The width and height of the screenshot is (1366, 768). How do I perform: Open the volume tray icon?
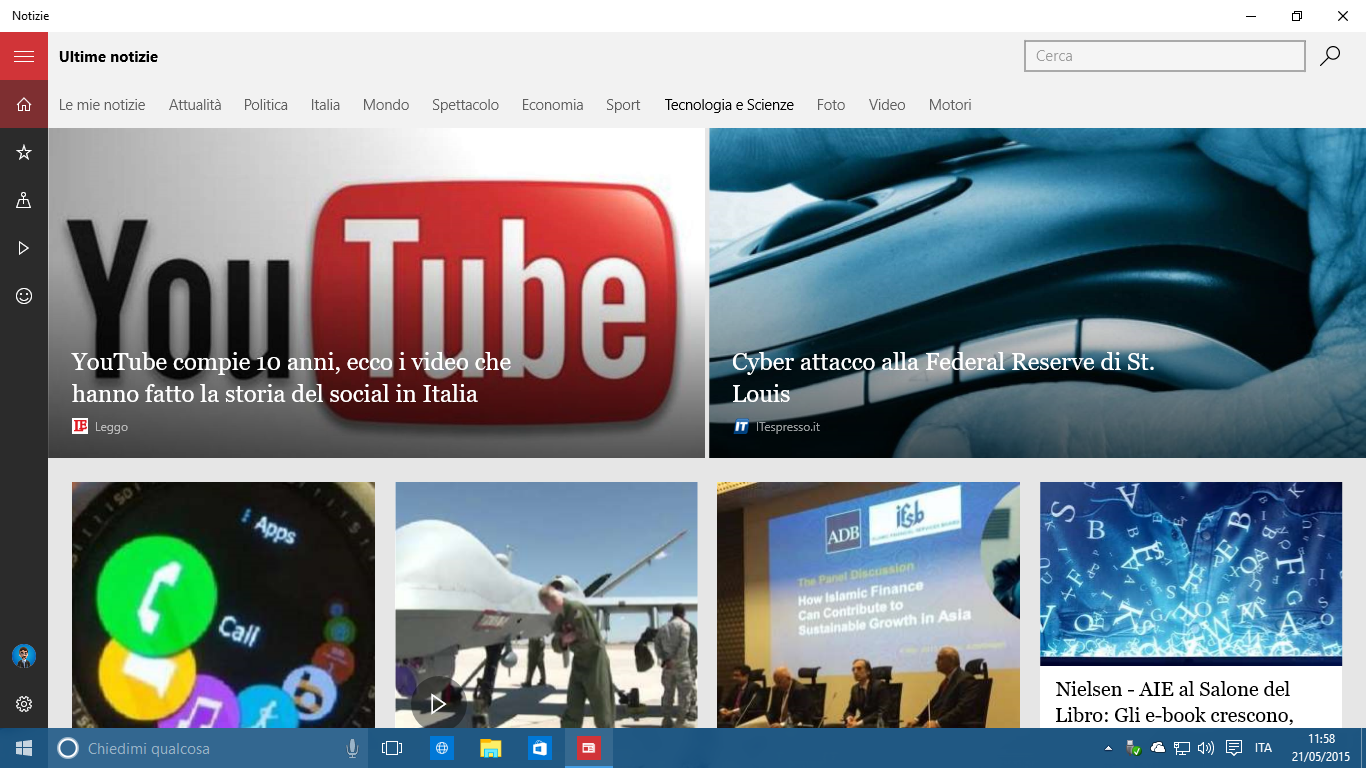coord(1206,748)
